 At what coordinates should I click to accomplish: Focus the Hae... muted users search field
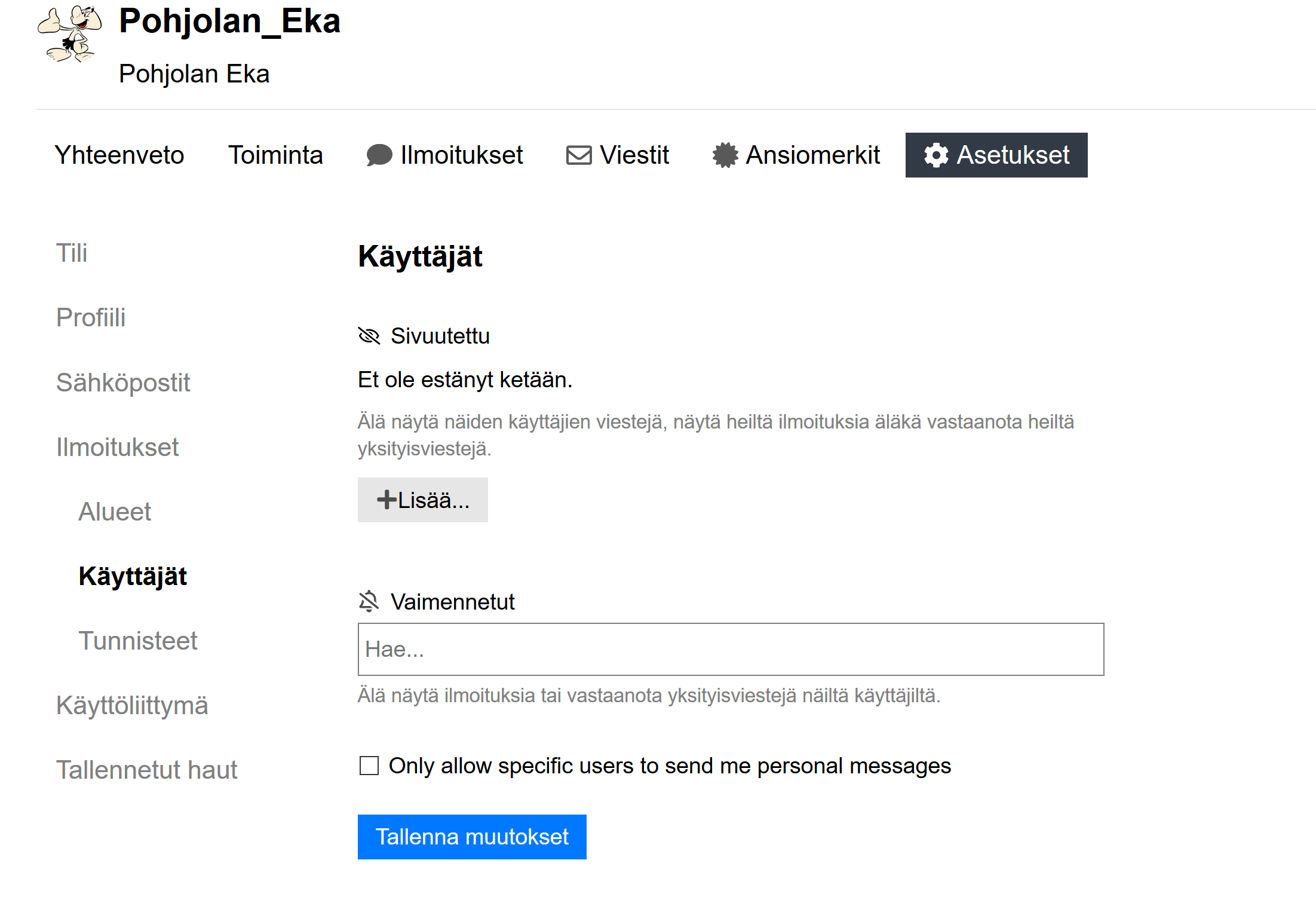point(731,649)
